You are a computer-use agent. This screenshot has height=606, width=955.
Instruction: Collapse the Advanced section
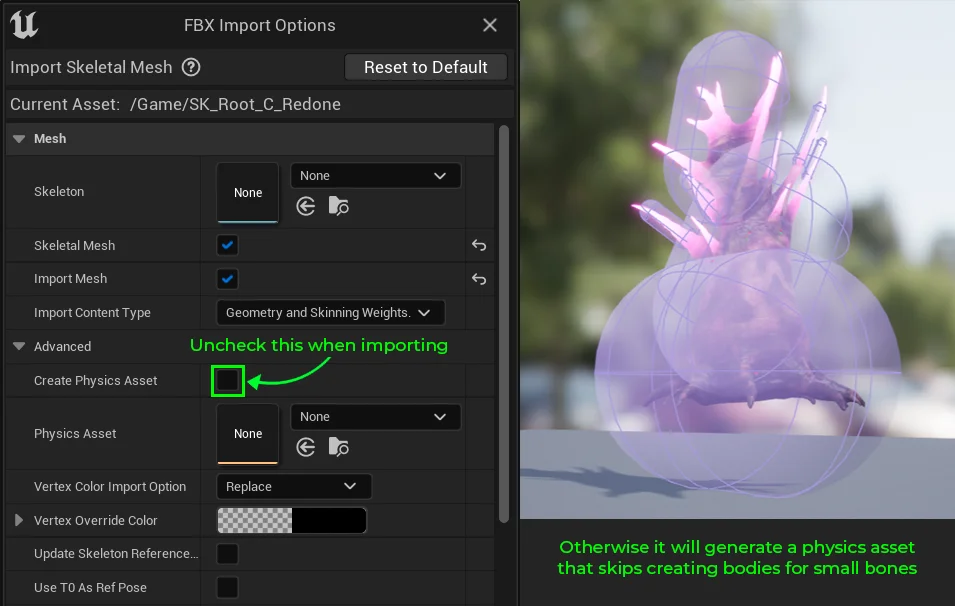pos(19,347)
